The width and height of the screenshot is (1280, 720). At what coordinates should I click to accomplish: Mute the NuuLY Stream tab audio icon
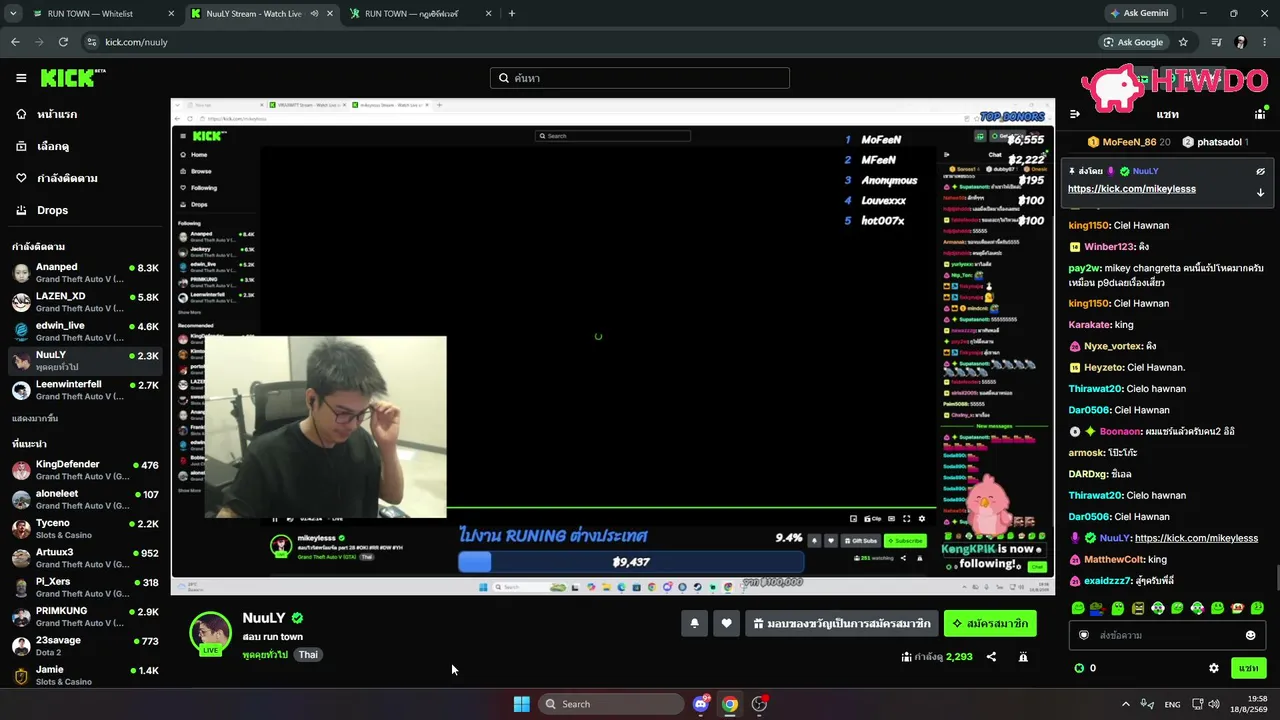[314, 14]
